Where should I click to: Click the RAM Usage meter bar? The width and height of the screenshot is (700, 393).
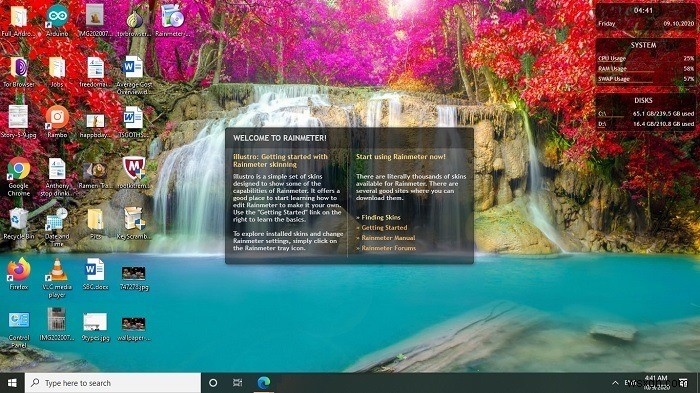pos(646,69)
